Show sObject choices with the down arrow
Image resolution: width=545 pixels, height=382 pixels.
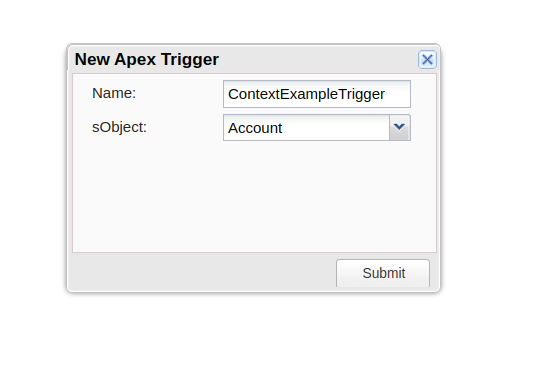[400, 128]
